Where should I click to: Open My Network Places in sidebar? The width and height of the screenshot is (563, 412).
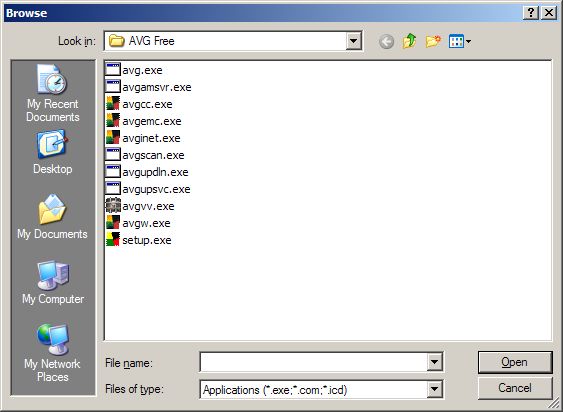pyautogui.click(x=52, y=353)
